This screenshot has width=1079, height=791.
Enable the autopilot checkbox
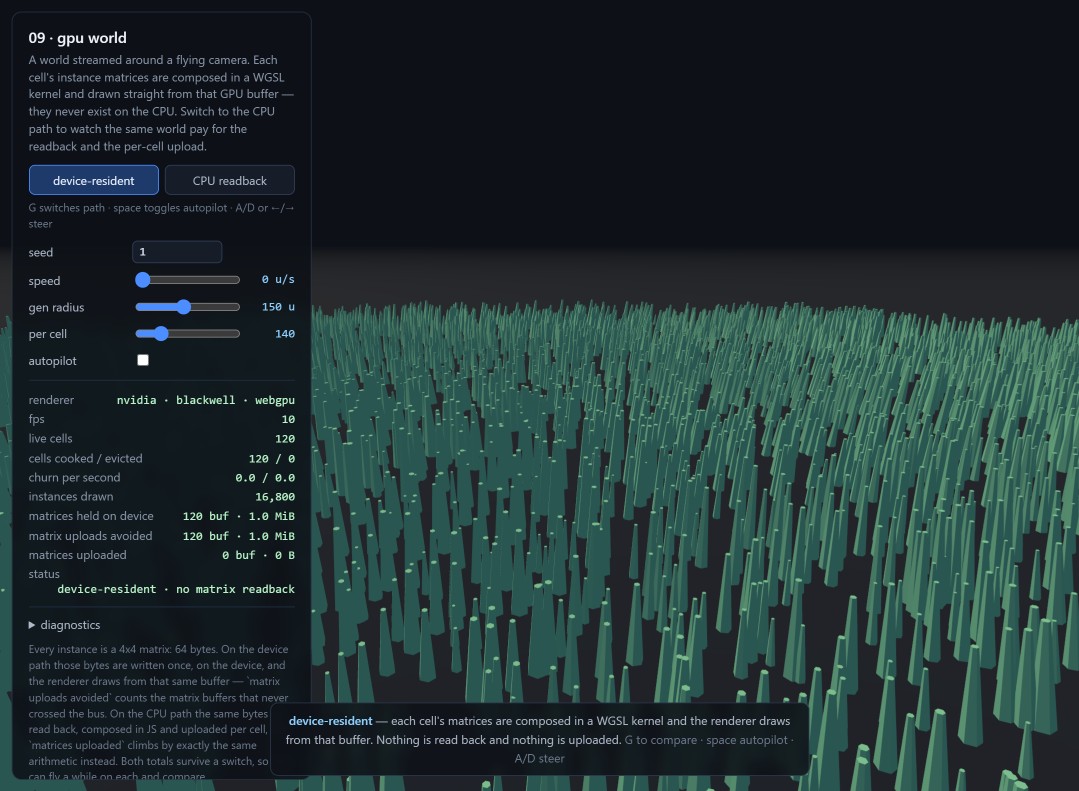pyautogui.click(x=143, y=360)
